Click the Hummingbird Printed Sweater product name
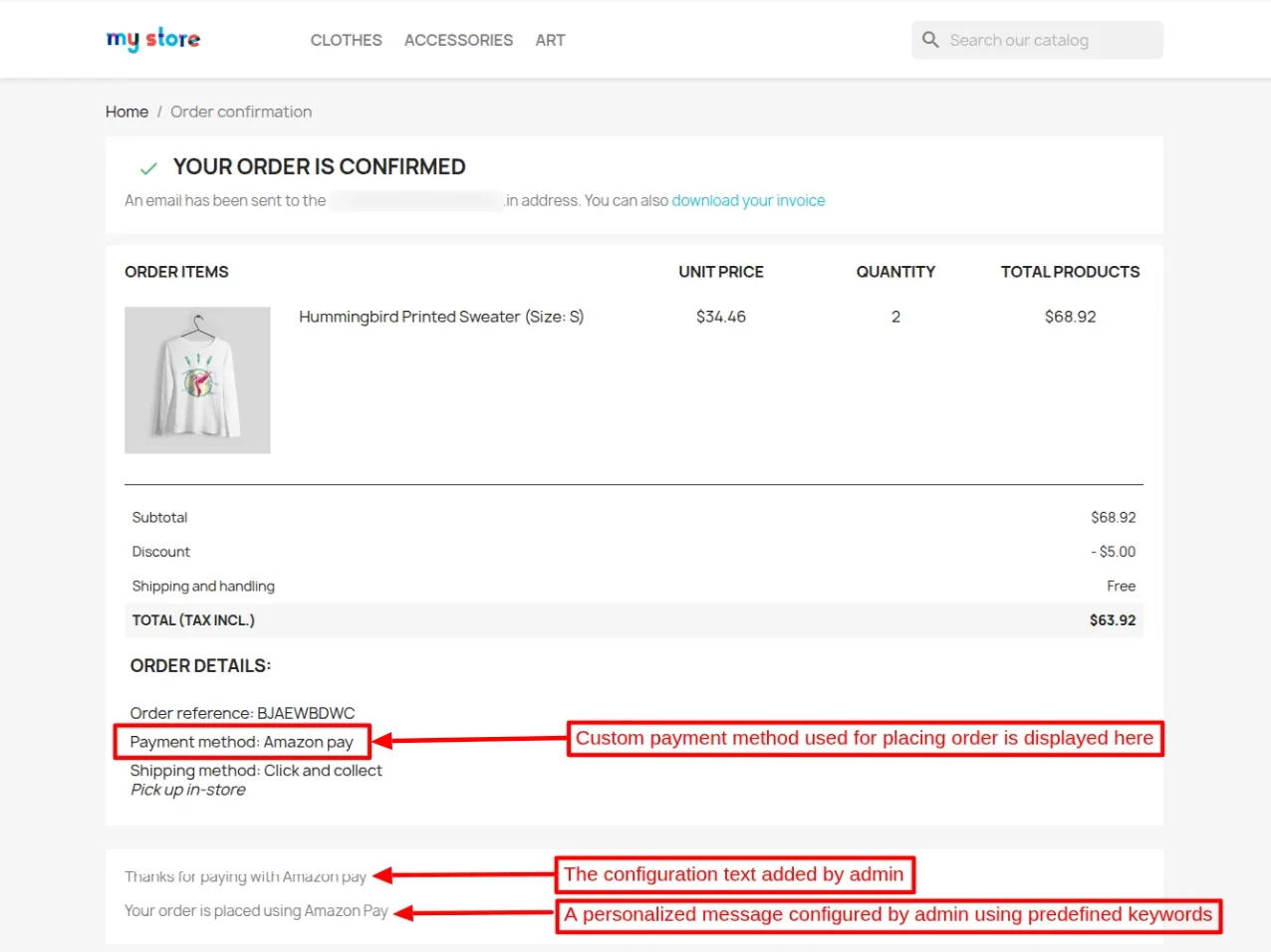 [441, 317]
